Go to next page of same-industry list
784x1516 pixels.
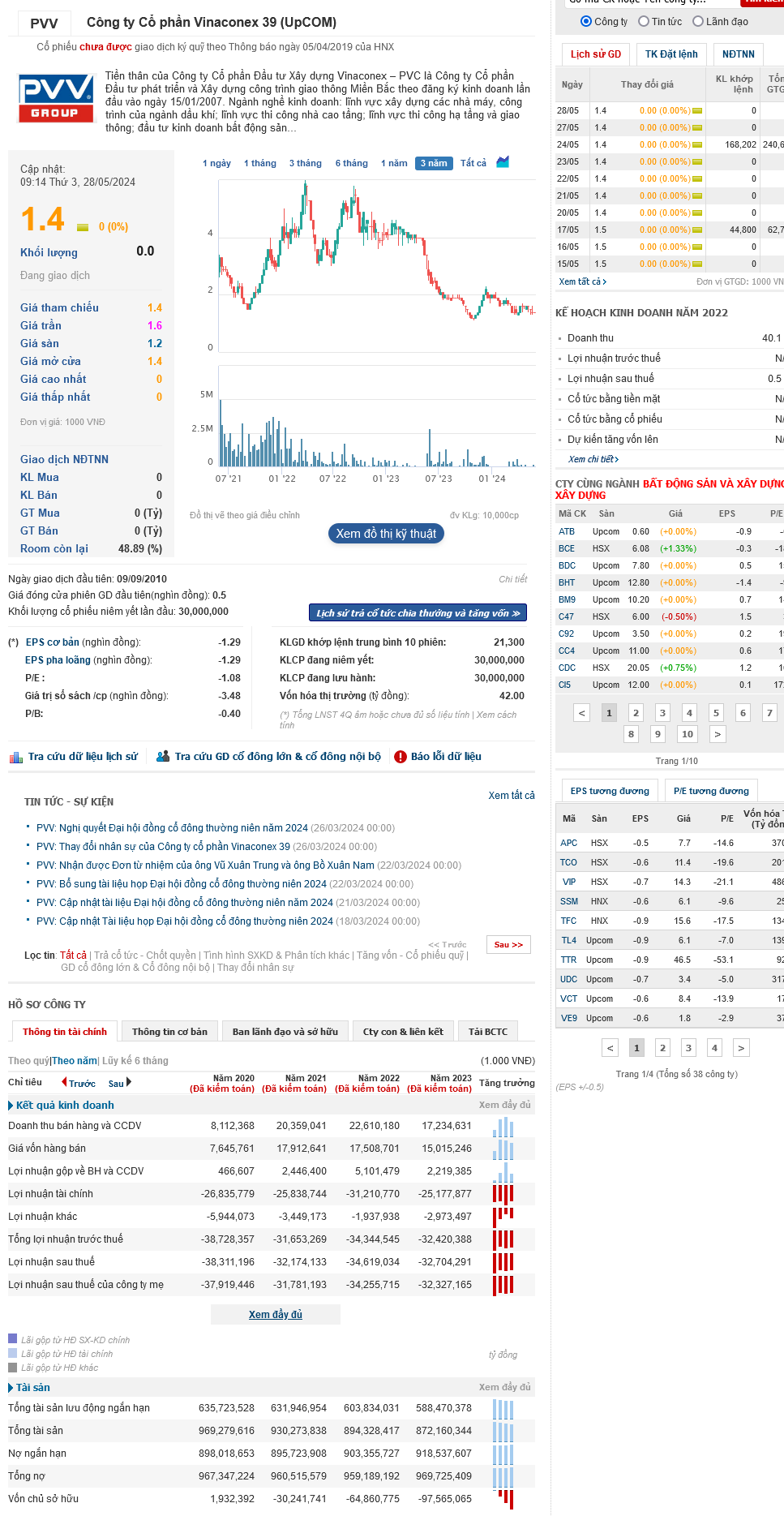[x=717, y=734]
